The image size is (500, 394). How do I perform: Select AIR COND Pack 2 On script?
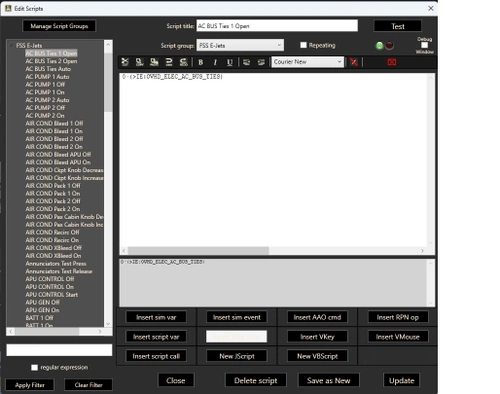(53, 209)
